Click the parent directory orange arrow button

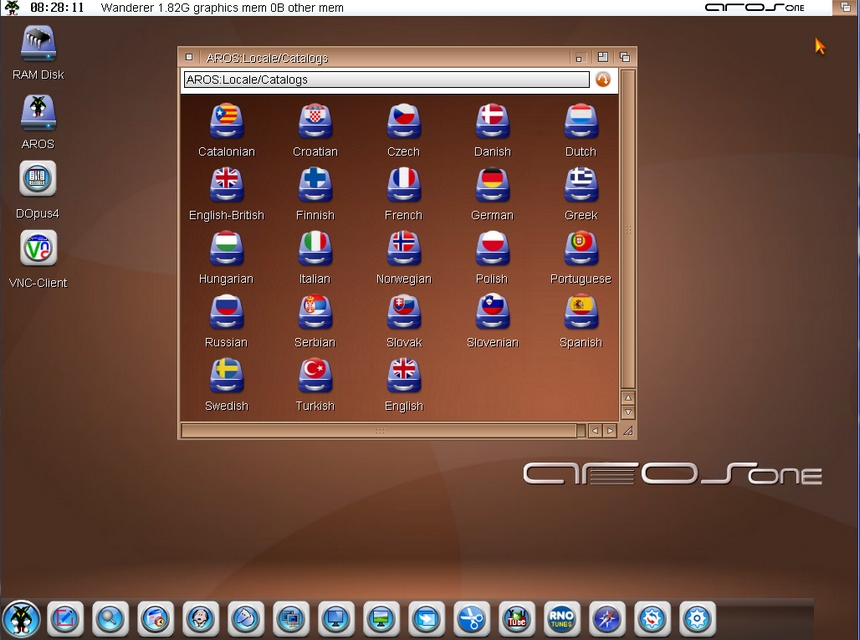(x=603, y=79)
